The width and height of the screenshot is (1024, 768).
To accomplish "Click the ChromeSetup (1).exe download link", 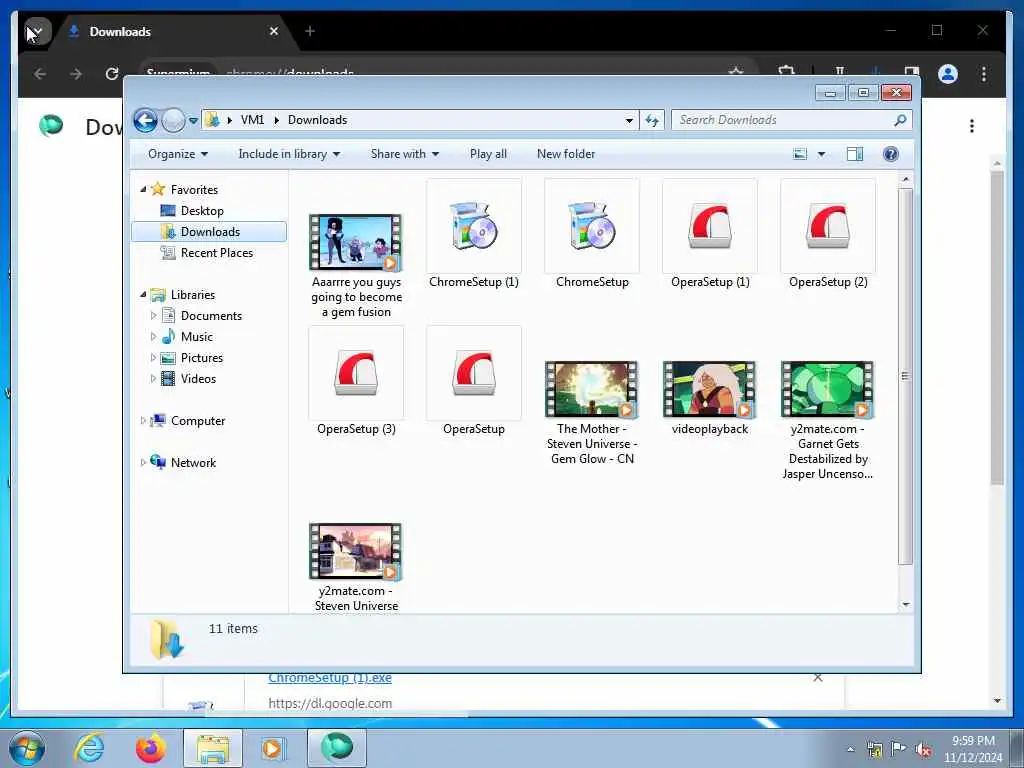I will (x=330, y=678).
